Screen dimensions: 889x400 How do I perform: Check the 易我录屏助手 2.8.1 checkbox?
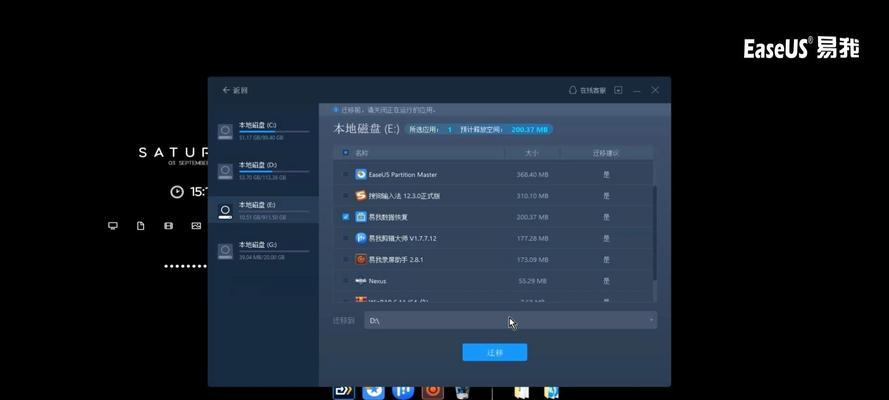[x=346, y=259]
